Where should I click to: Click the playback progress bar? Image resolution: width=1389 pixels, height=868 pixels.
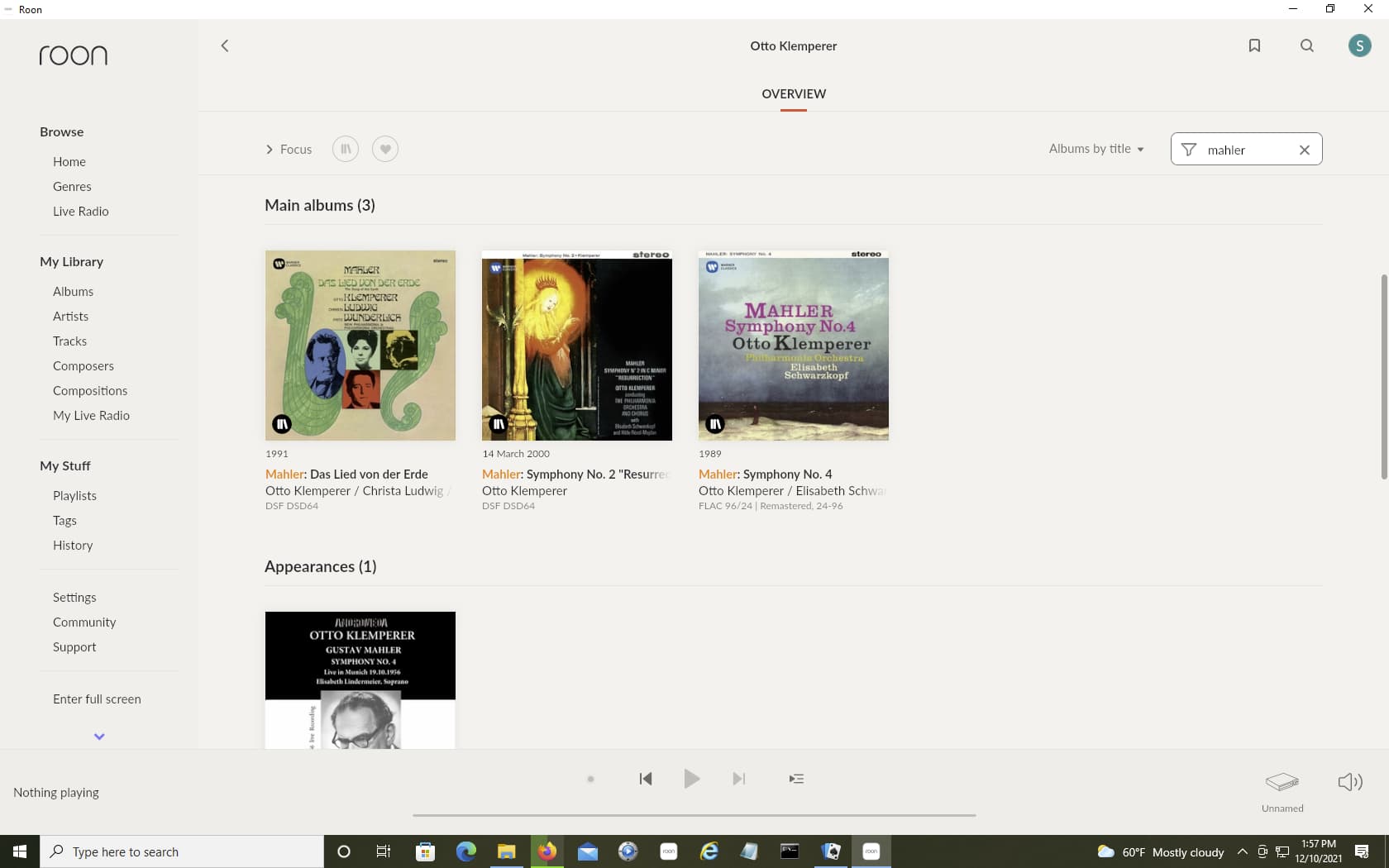(x=694, y=815)
